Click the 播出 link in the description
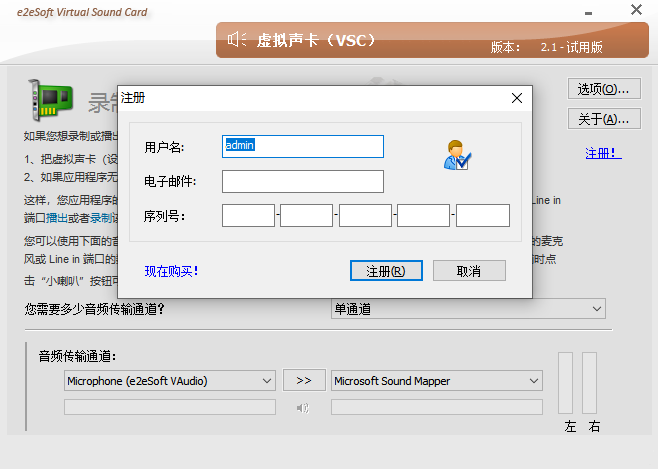Image resolution: width=658 pixels, height=469 pixels. [57, 218]
